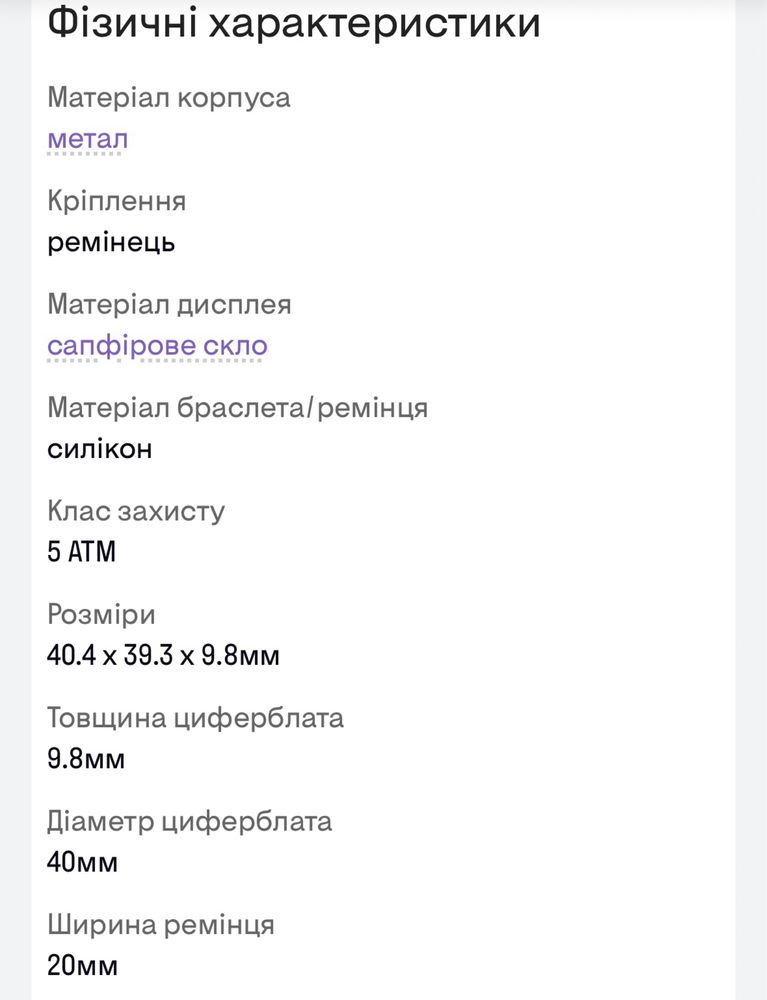The image size is (767, 1000).
Task: Click the grey right page margin
Action: coord(751,500)
